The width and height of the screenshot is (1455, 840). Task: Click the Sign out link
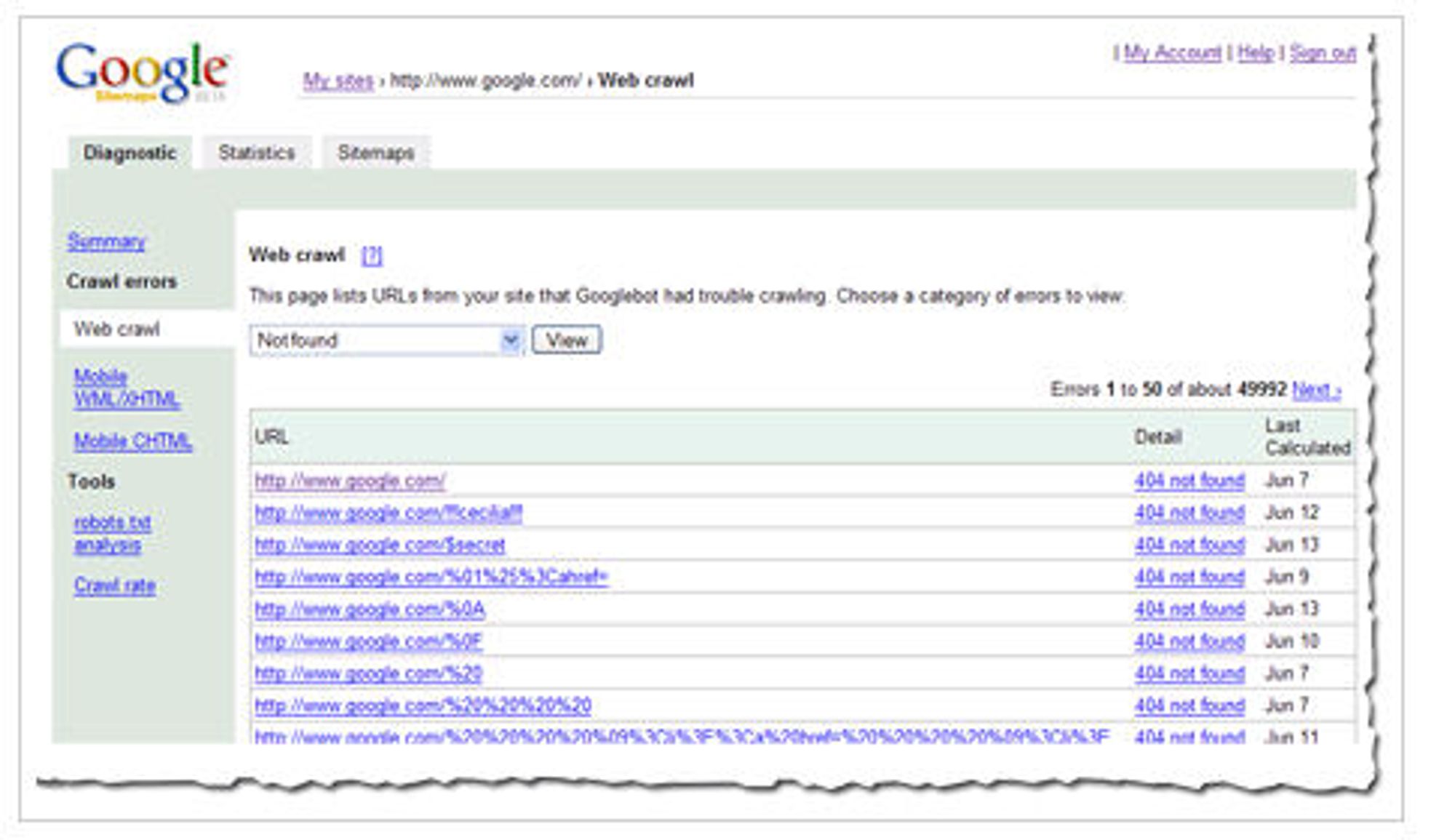click(1323, 52)
